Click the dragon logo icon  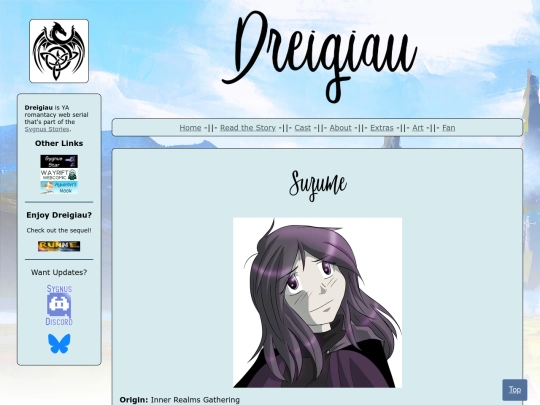(59, 51)
